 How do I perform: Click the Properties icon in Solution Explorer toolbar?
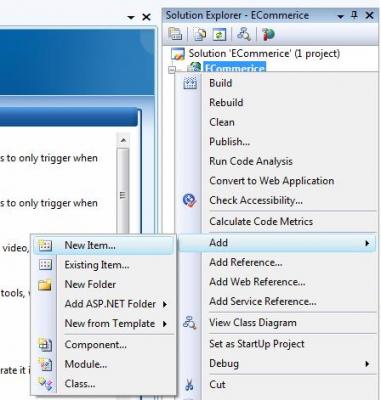pyautogui.click(x=175, y=34)
